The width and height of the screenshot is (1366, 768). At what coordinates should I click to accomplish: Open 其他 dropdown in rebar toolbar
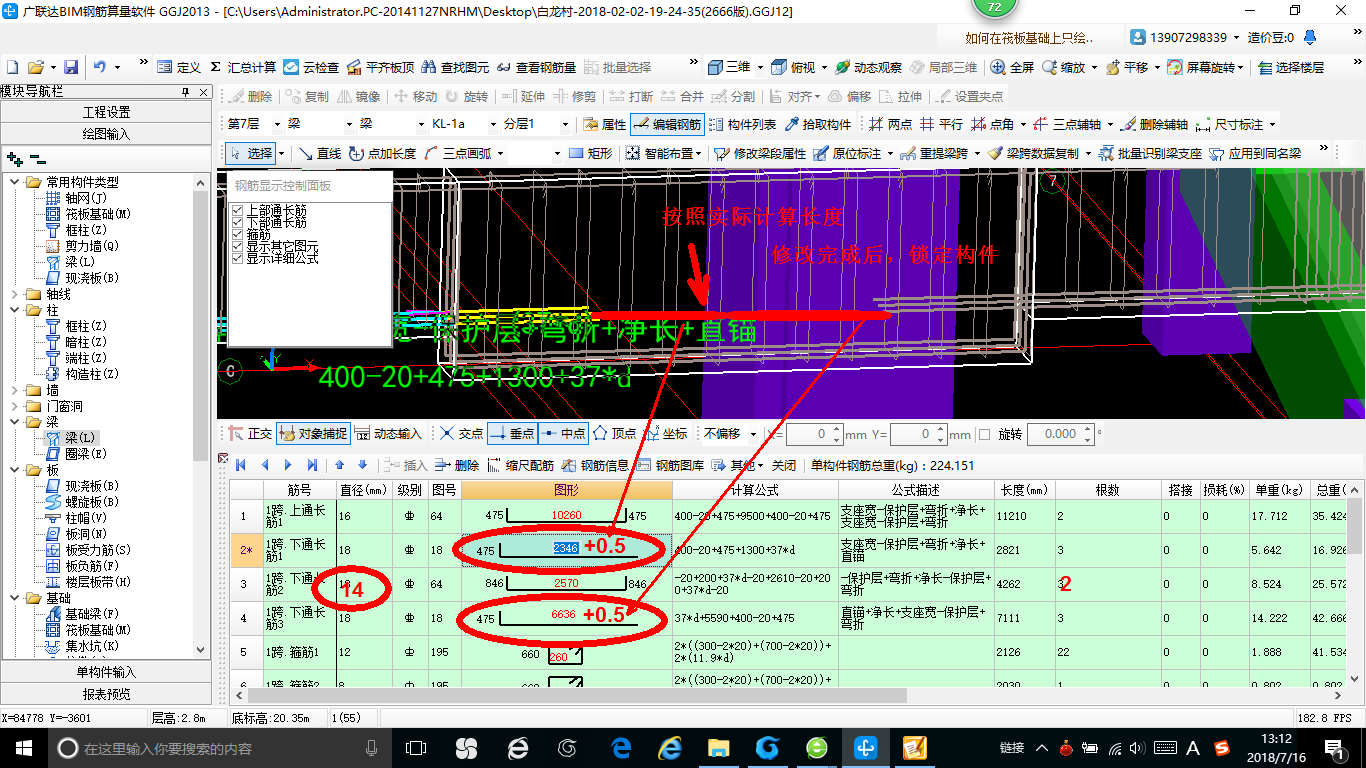(739, 465)
